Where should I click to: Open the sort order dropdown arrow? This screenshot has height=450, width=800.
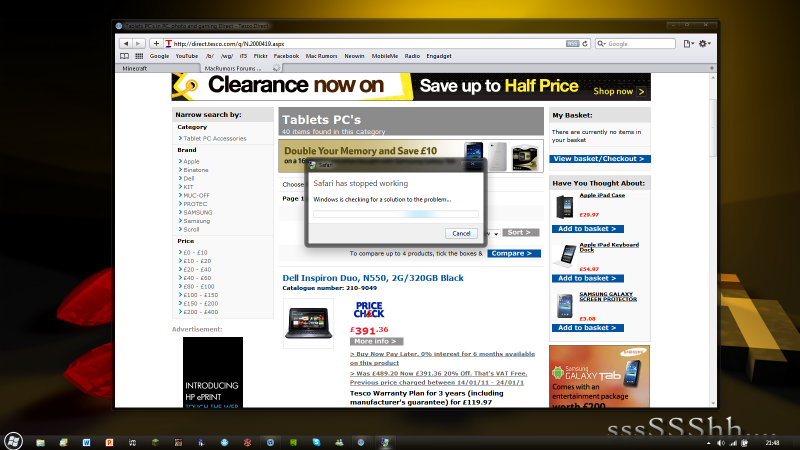click(495, 234)
